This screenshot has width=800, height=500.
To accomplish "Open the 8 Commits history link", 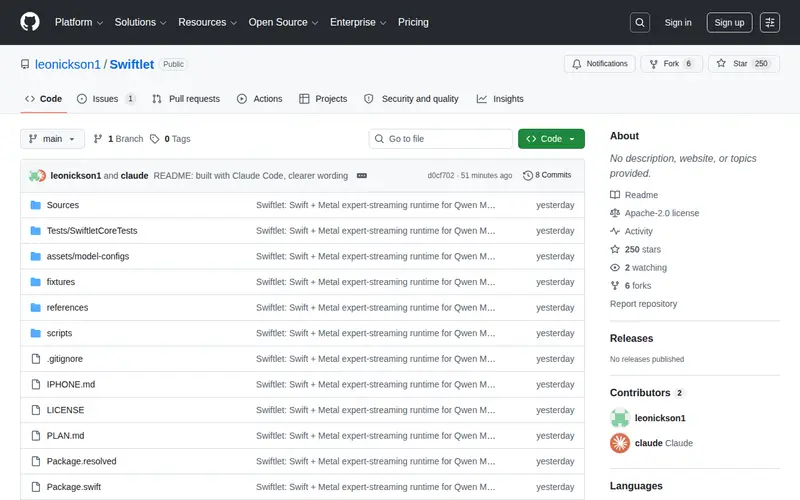I will 547,175.
